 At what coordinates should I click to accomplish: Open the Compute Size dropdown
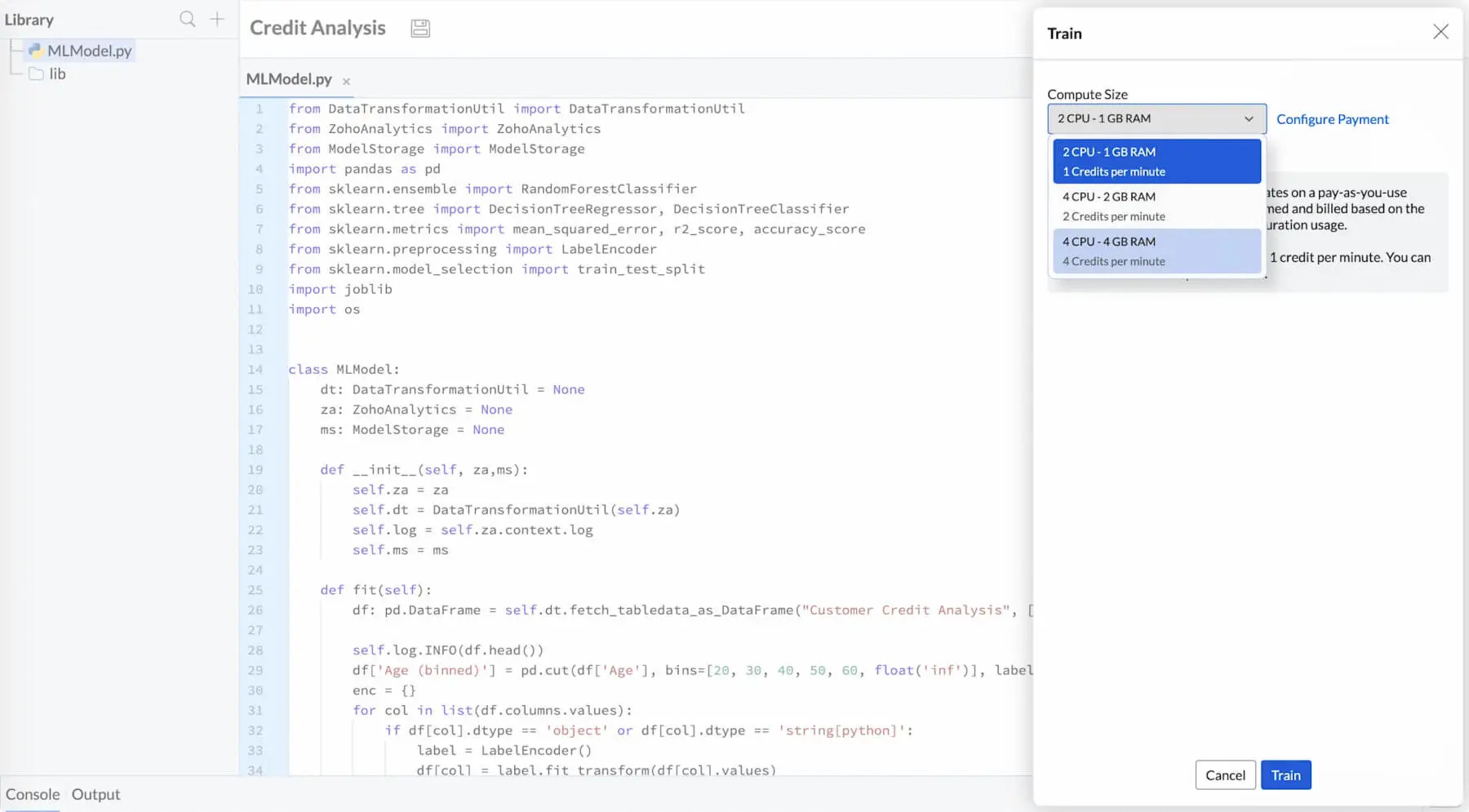[1156, 119]
